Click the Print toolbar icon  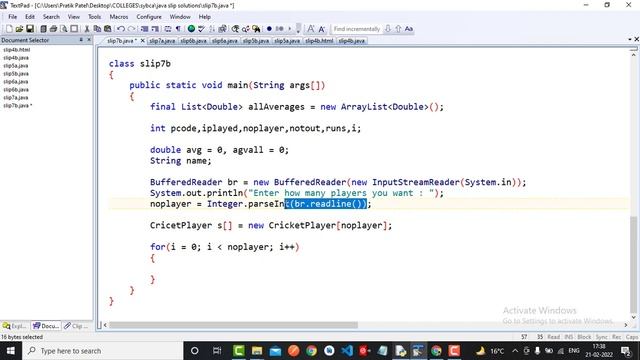pyautogui.click(x=53, y=29)
